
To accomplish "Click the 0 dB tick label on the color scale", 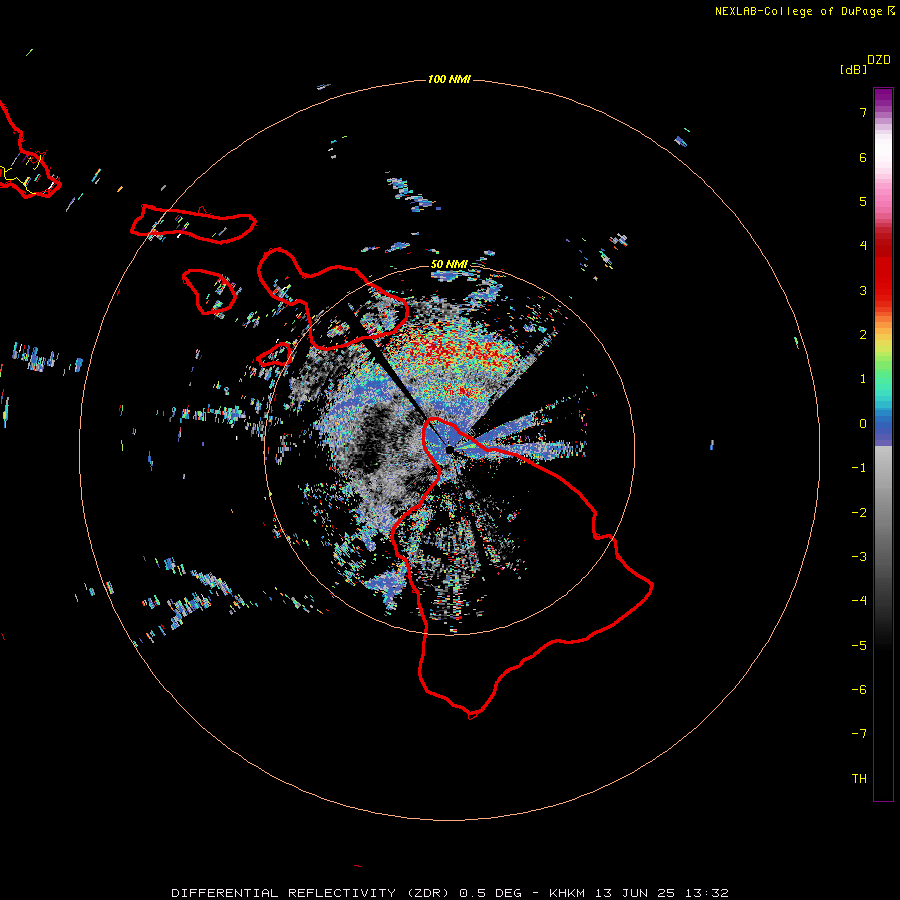I will 863,424.
